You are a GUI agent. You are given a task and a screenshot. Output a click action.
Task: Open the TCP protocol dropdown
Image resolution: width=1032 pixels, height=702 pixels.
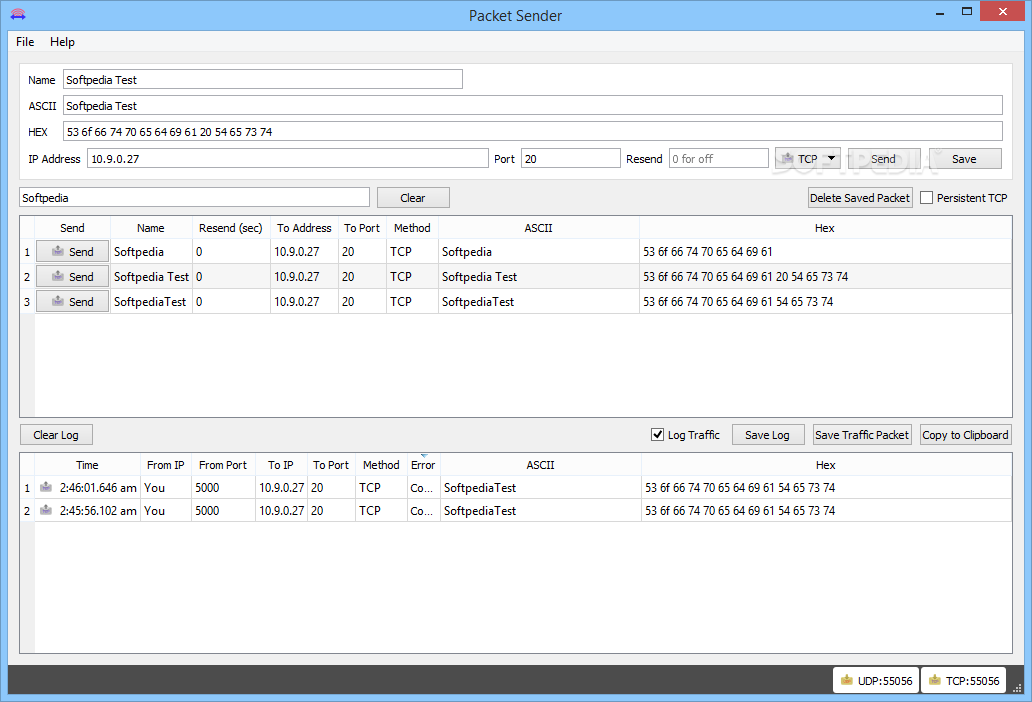(x=808, y=159)
